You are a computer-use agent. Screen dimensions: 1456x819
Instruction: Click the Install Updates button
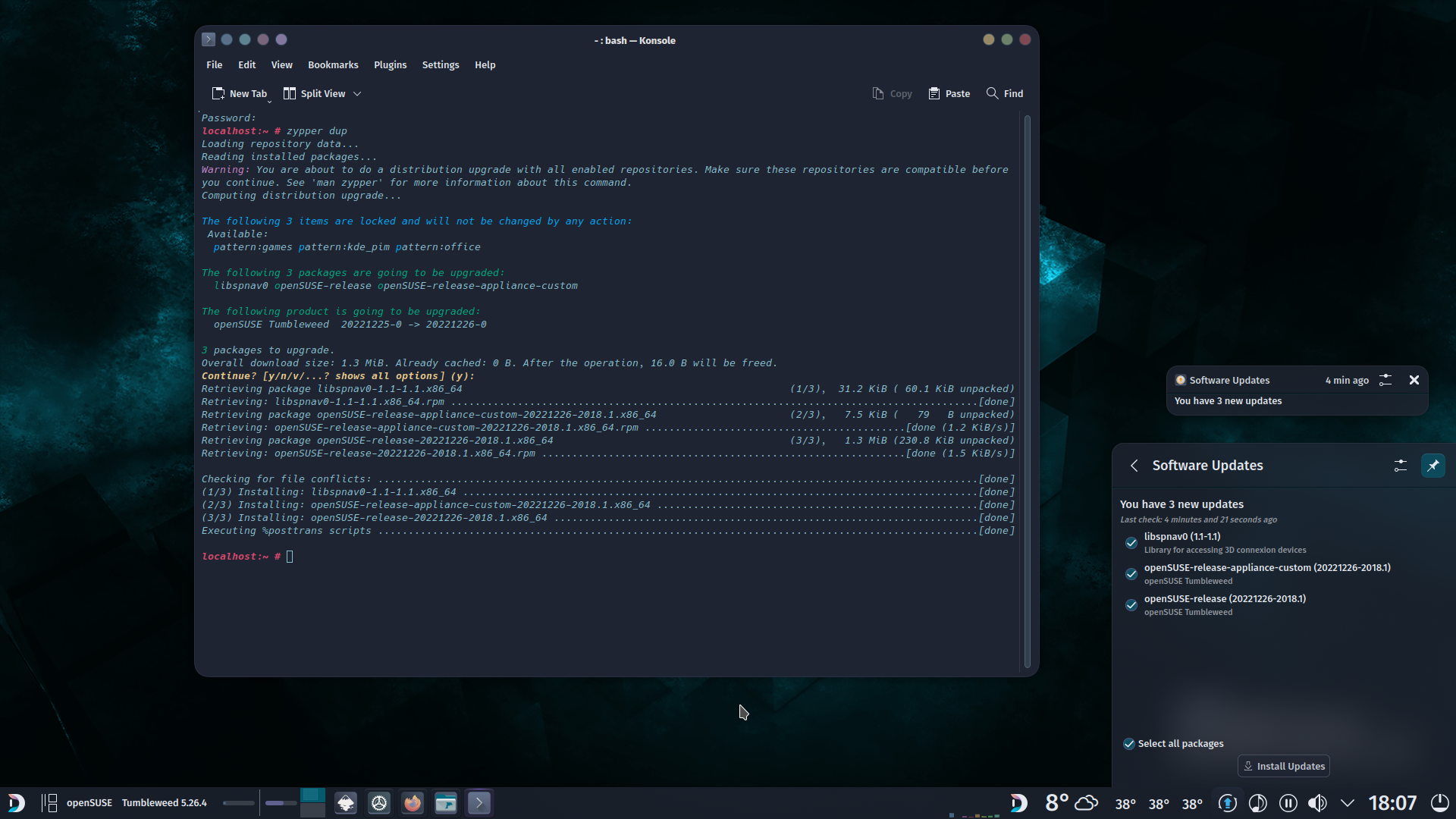click(1283, 766)
